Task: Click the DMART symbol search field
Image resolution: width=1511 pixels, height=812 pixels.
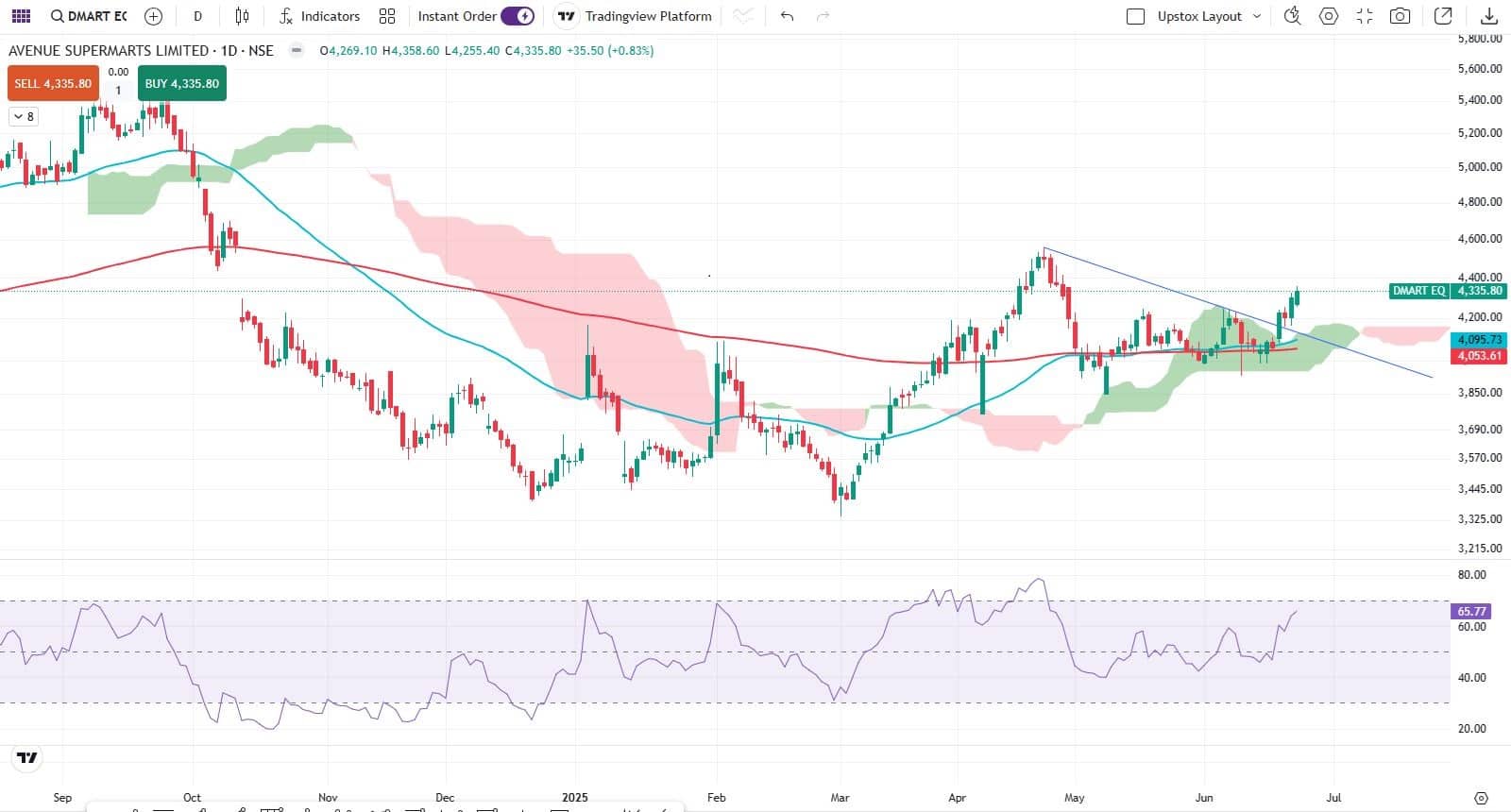Action: pyautogui.click(x=89, y=16)
